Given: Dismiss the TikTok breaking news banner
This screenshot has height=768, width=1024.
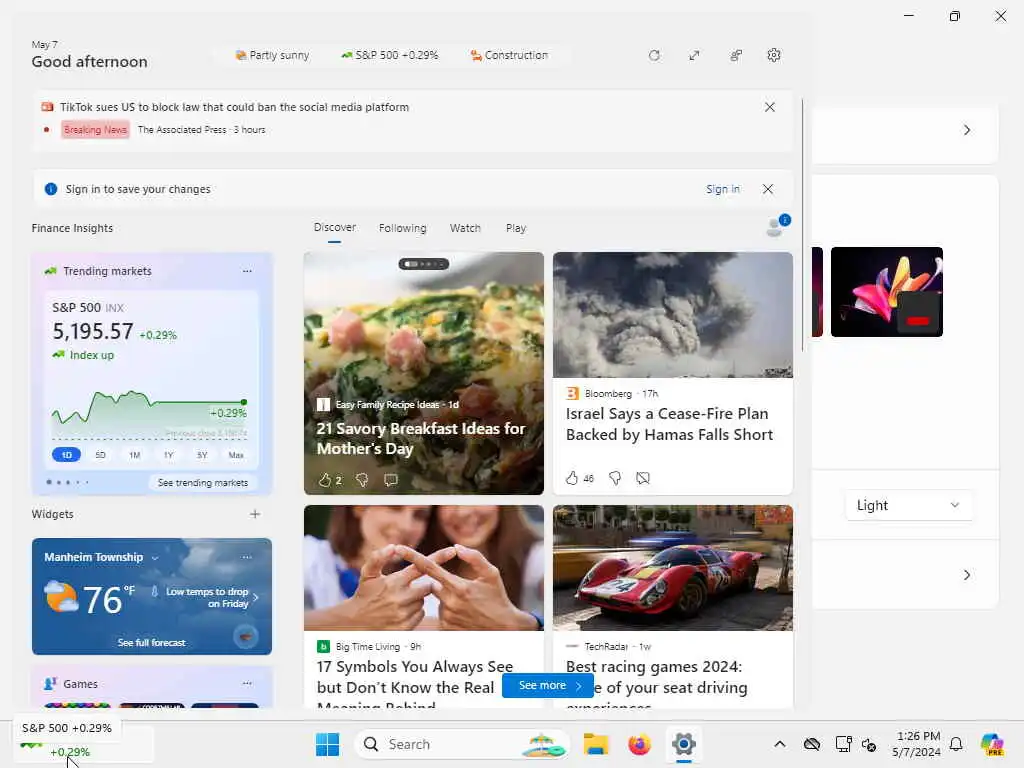Looking at the screenshot, I should (770, 107).
